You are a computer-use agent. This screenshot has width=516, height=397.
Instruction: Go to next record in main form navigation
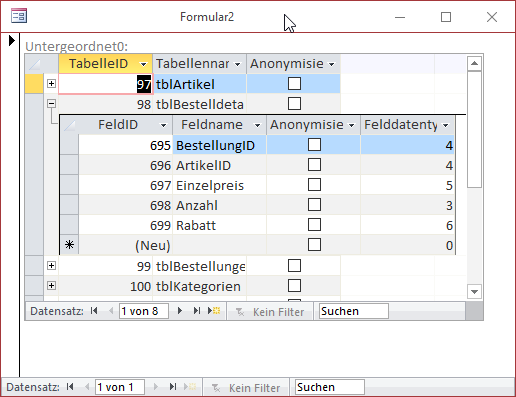click(156, 387)
